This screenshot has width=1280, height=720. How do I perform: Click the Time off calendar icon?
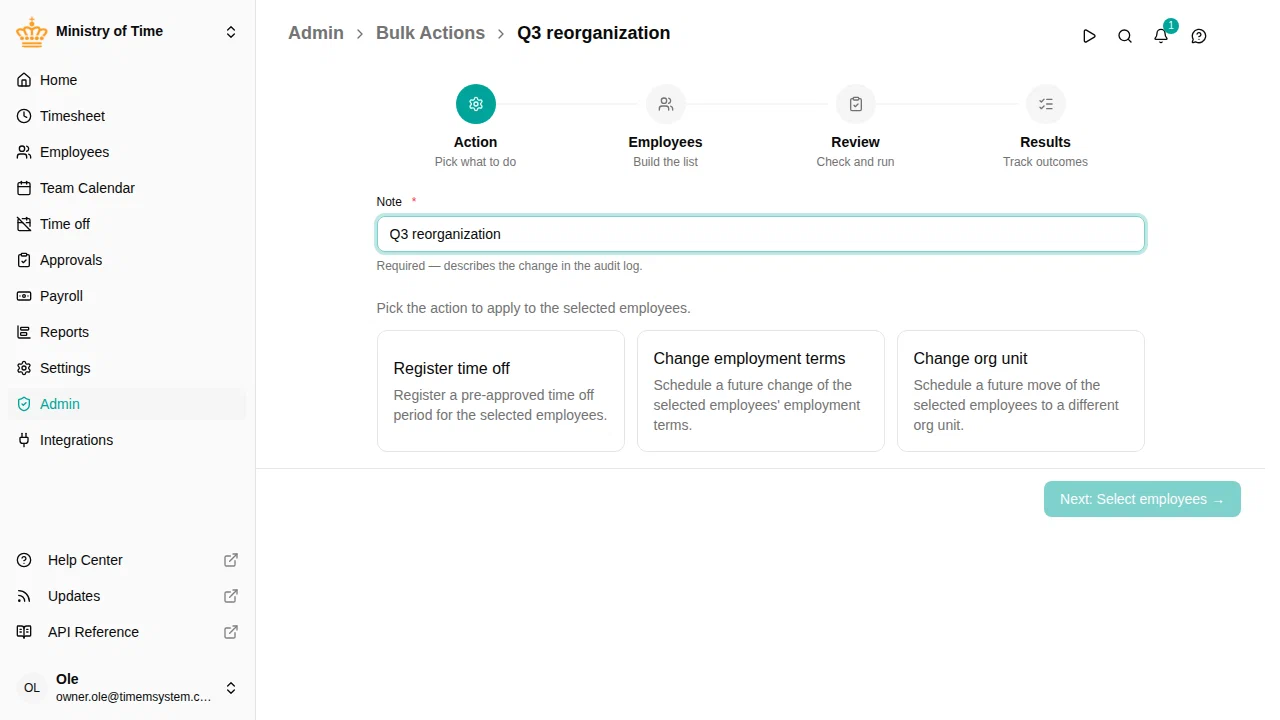coord(24,224)
